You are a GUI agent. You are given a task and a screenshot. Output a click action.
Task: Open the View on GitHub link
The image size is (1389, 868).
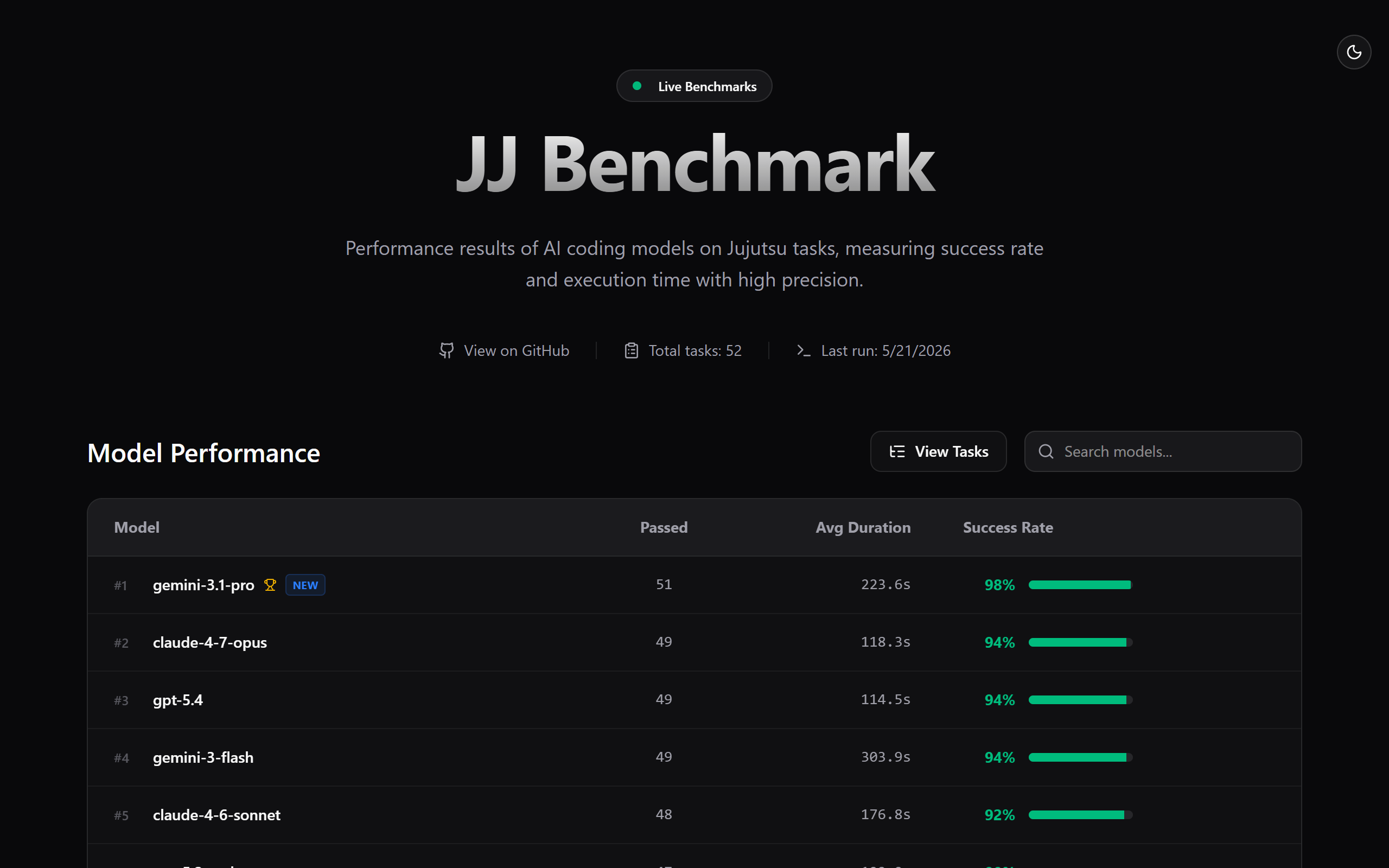504,350
